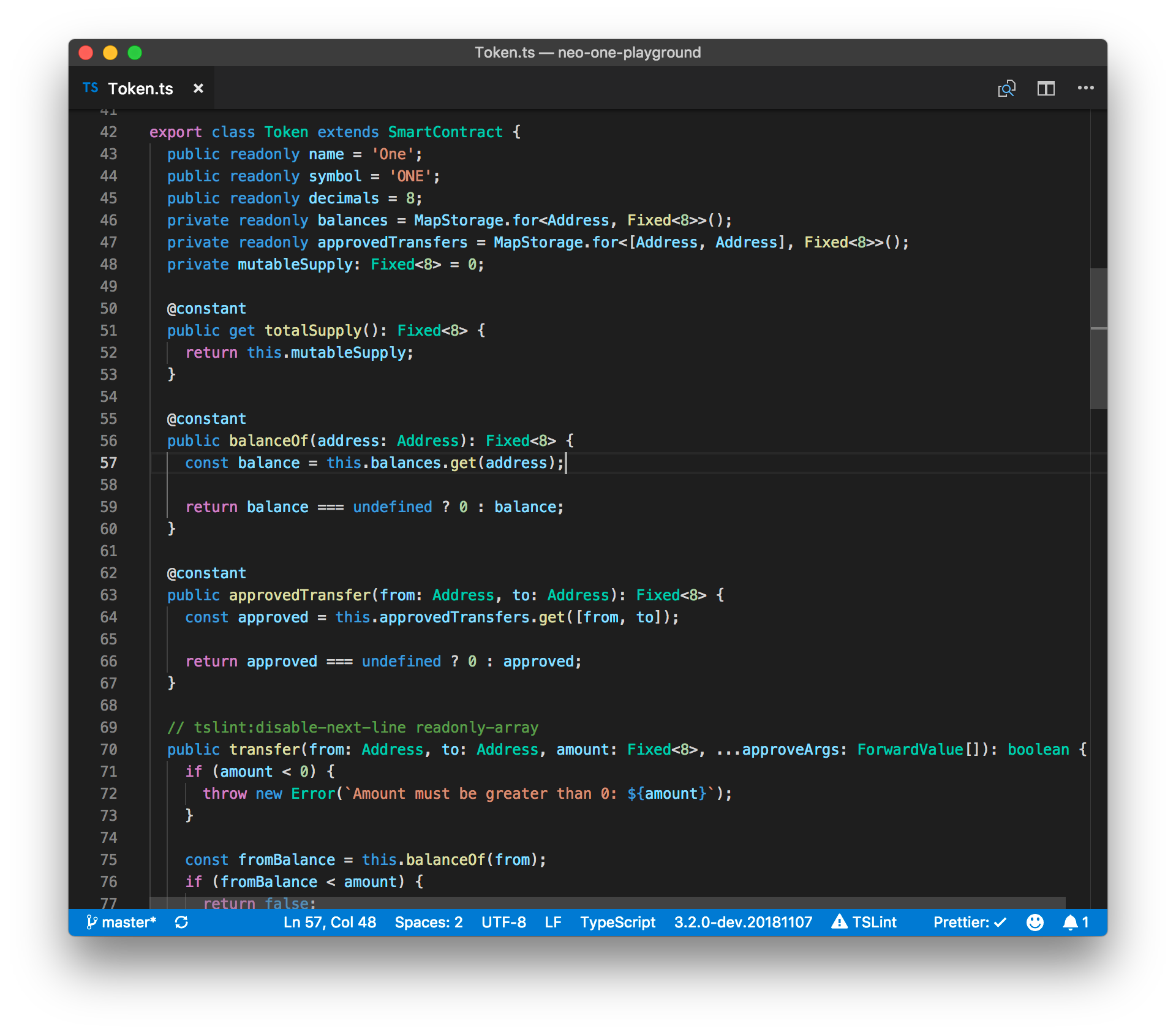This screenshot has height=1034, width=1176.
Task: Click the decimals property name
Action: click(344, 198)
